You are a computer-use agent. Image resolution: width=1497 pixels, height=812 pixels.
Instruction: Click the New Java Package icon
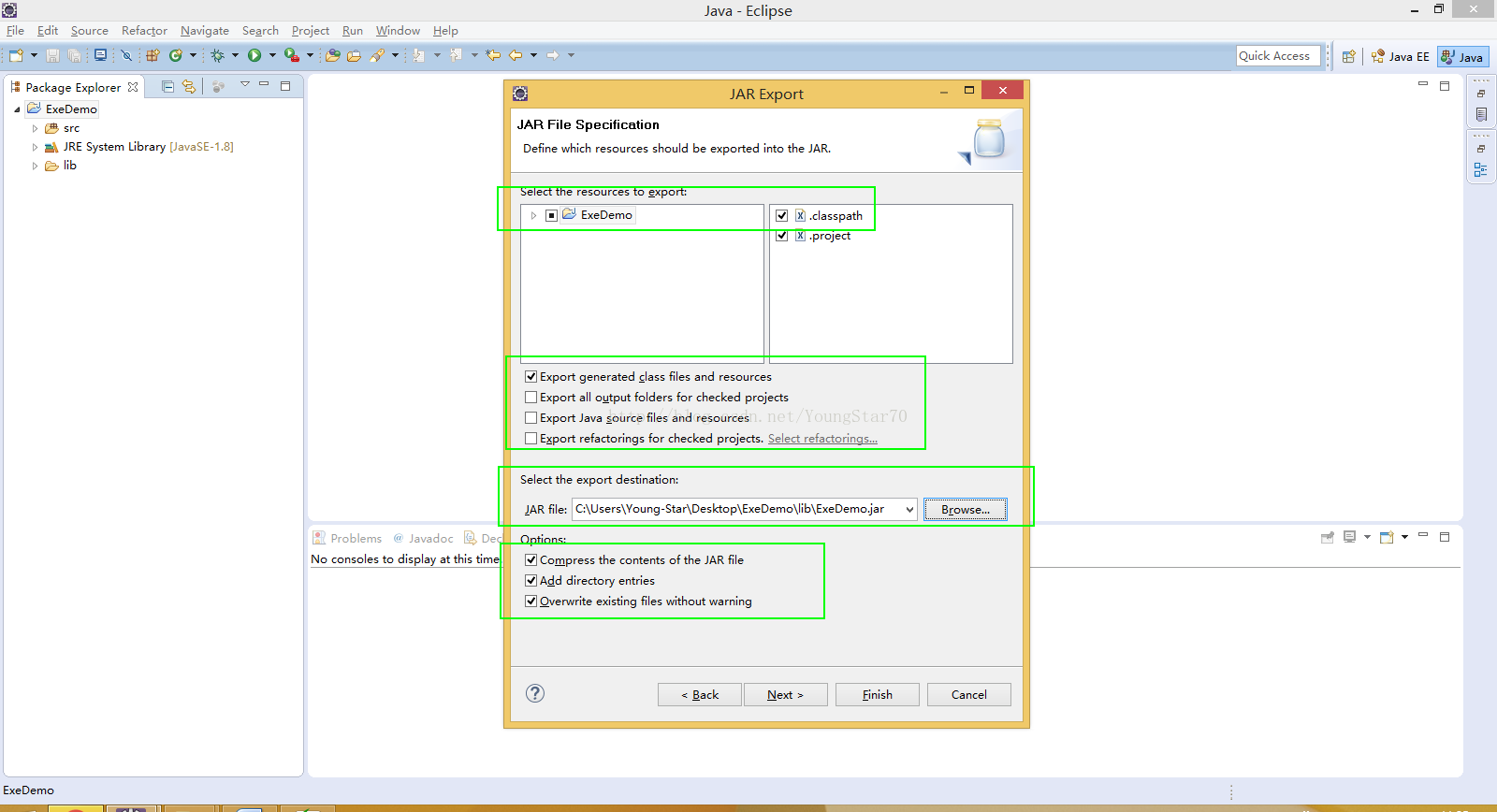(153, 55)
